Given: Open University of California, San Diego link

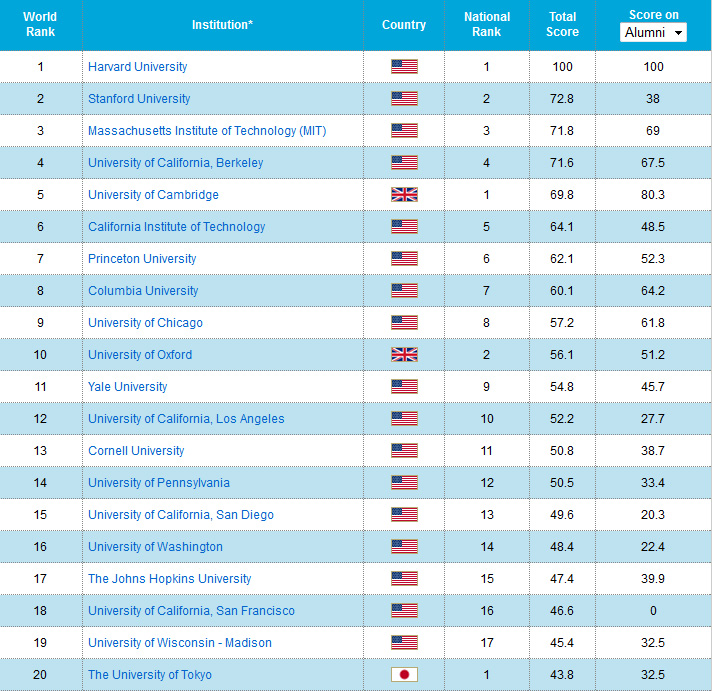Looking at the screenshot, I should point(181,515).
